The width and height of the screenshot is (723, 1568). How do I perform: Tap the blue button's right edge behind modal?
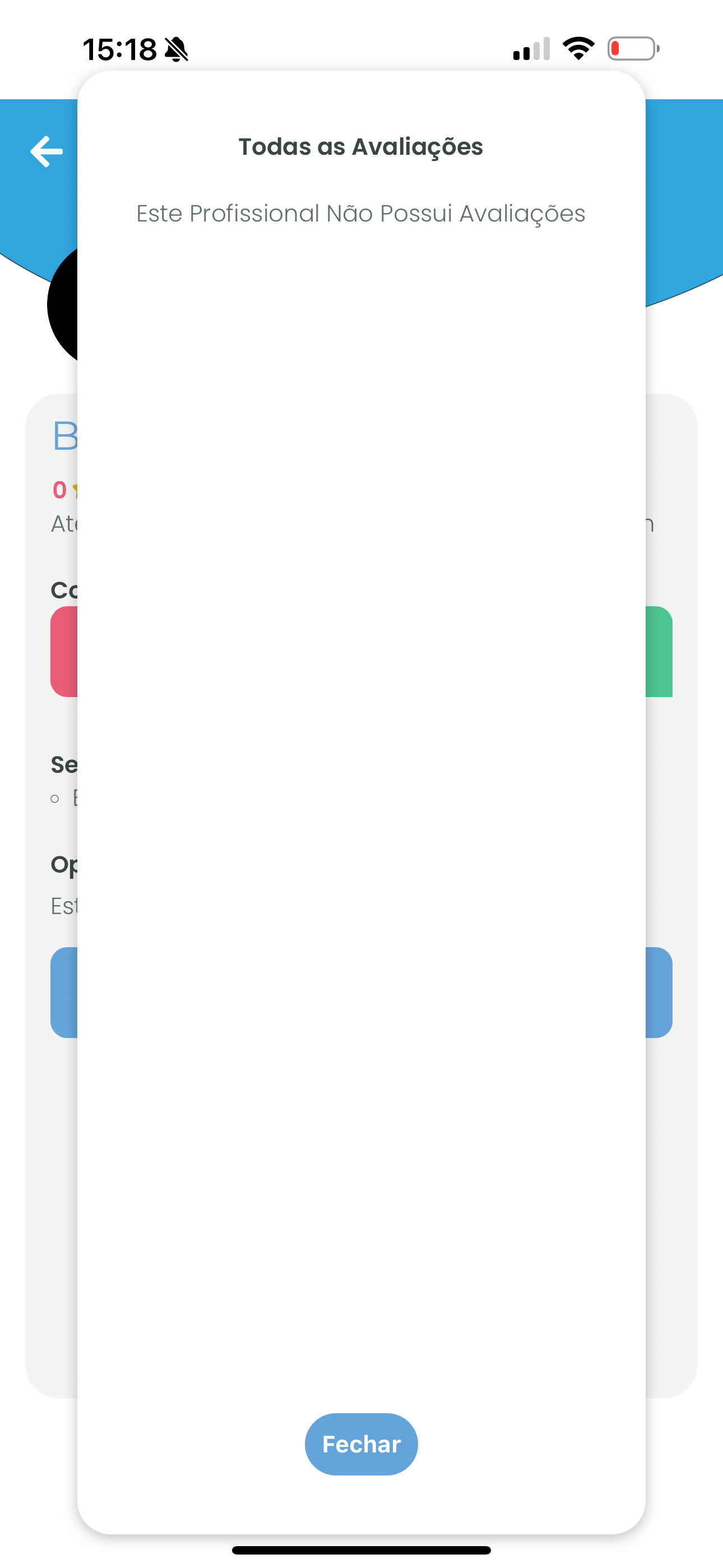click(x=659, y=992)
